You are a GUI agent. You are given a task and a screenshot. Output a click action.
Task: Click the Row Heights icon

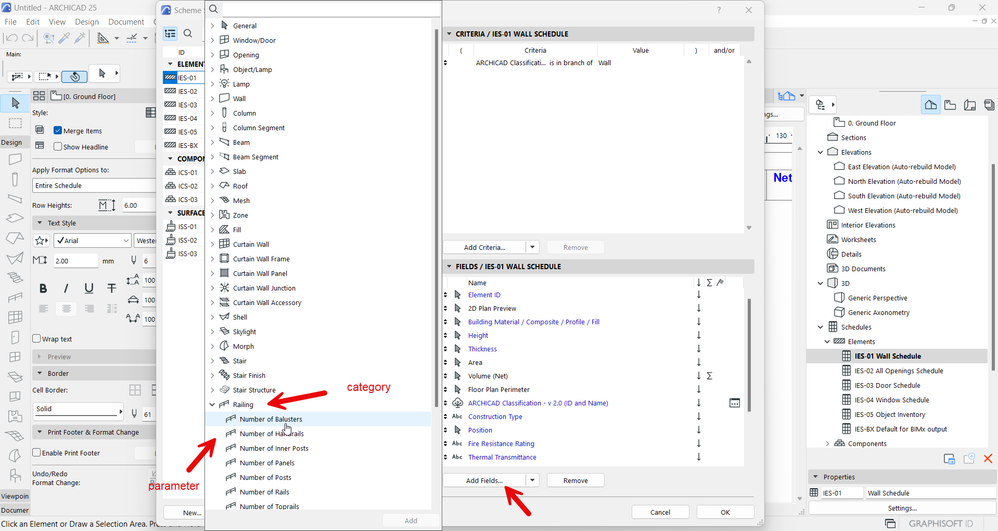(x=106, y=205)
